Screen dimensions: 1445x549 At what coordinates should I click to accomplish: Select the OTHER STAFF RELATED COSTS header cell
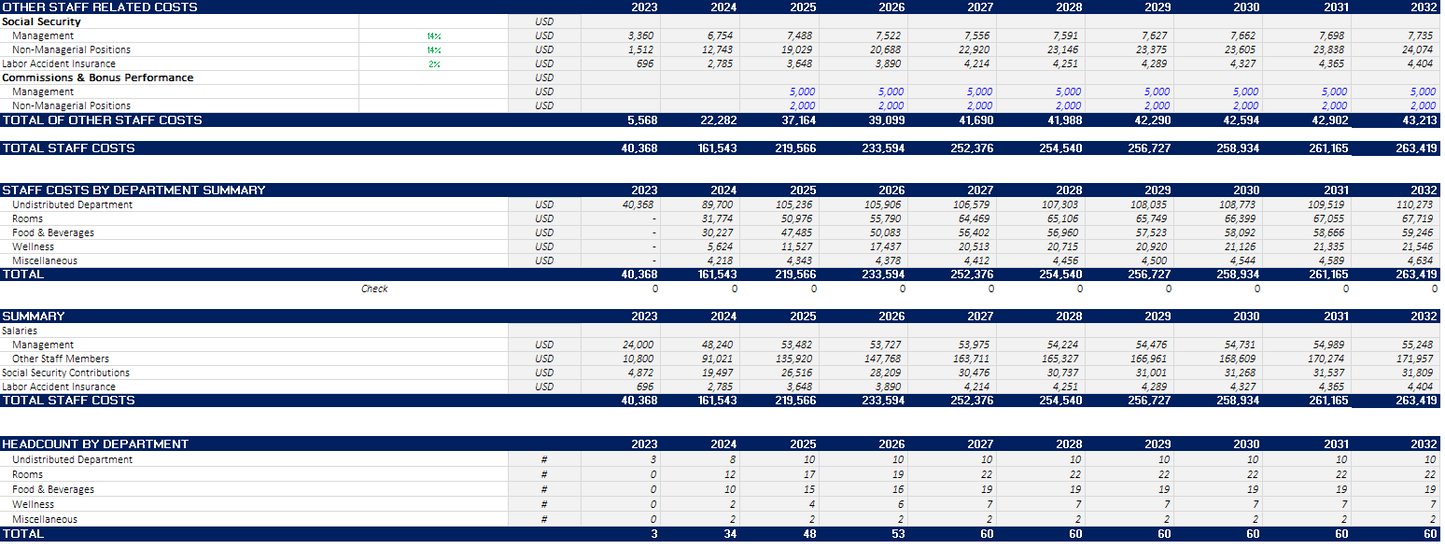[x=100, y=7]
